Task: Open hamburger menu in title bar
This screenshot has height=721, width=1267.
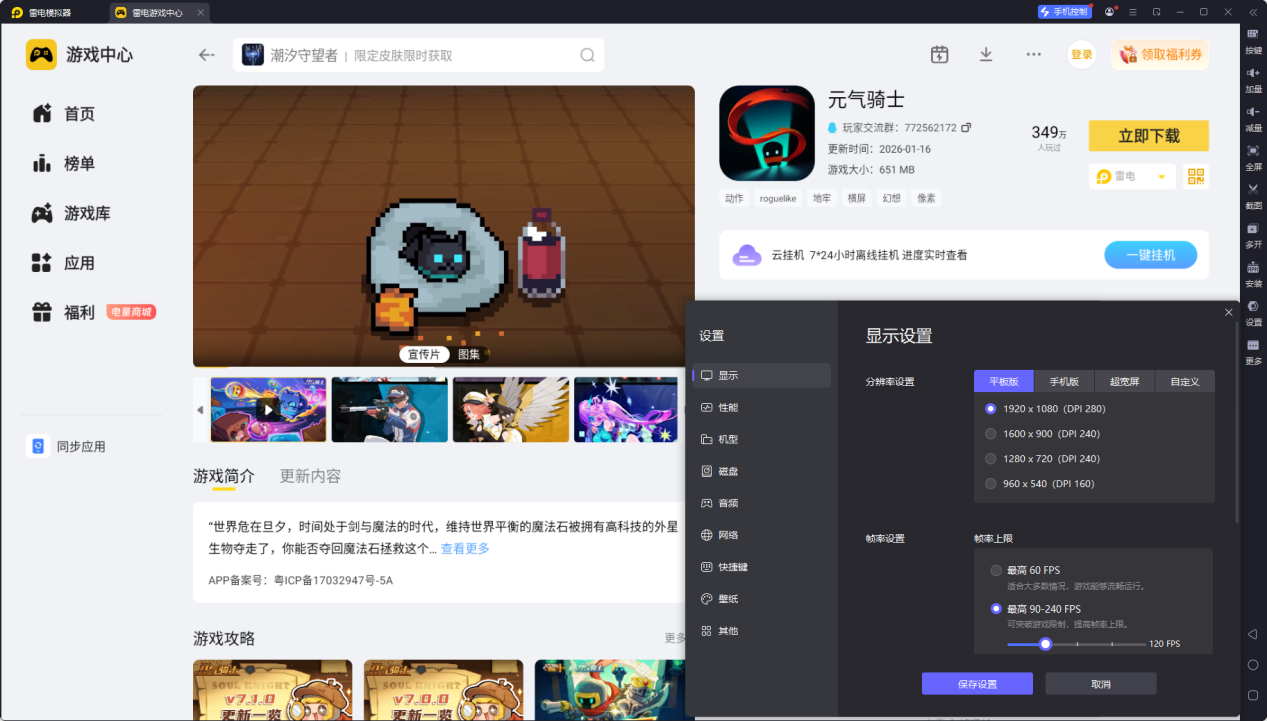Action: coord(1133,12)
